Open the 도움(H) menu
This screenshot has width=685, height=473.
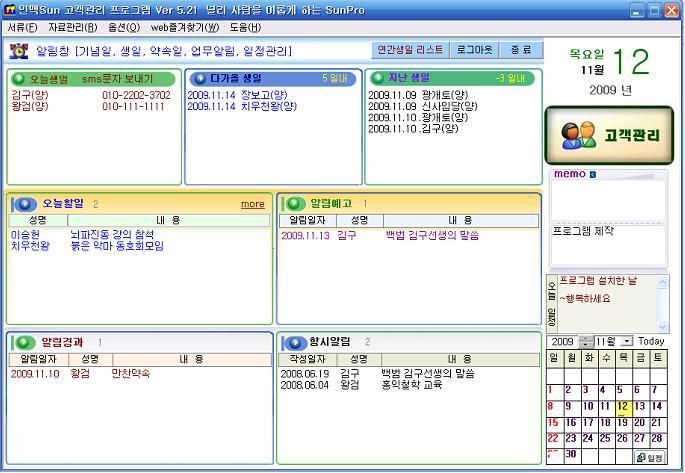[x=245, y=28]
